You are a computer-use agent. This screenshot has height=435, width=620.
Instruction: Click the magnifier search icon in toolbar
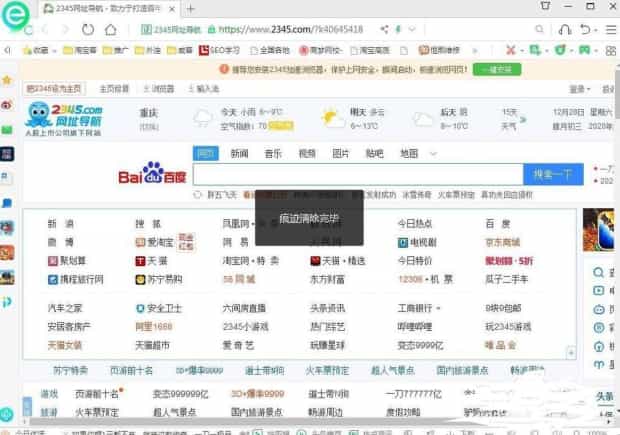(539, 29)
